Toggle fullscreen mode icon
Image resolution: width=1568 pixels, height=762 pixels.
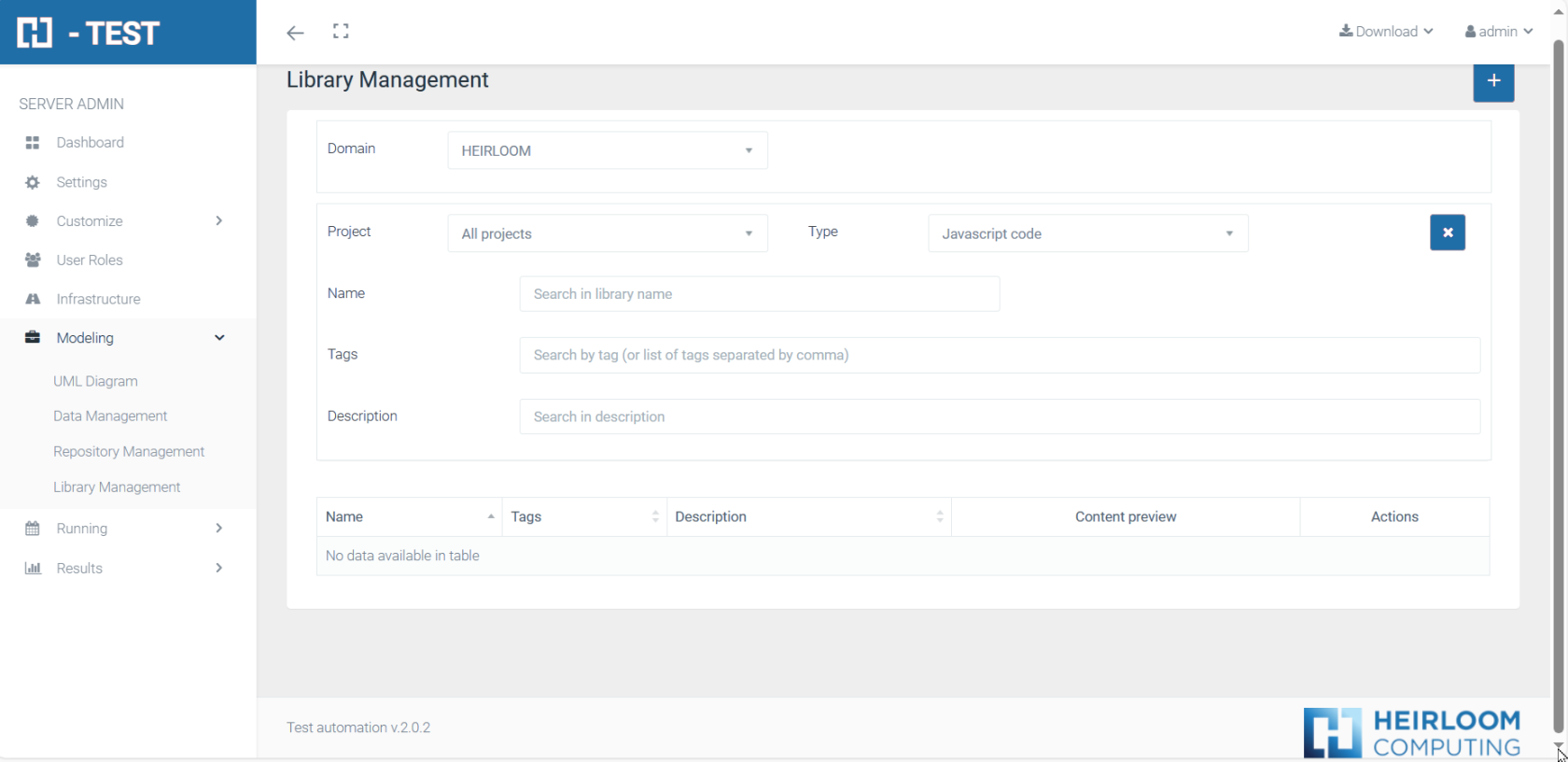341,32
